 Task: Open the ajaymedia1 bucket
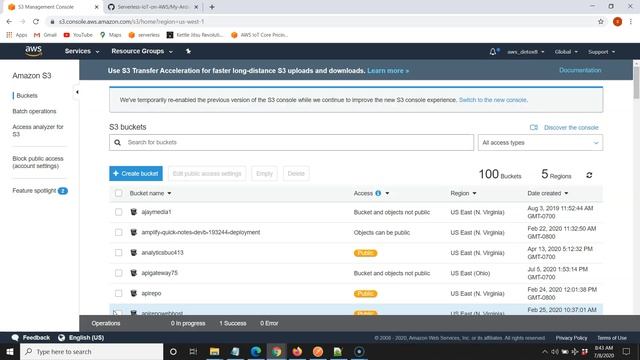pos(156,212)
